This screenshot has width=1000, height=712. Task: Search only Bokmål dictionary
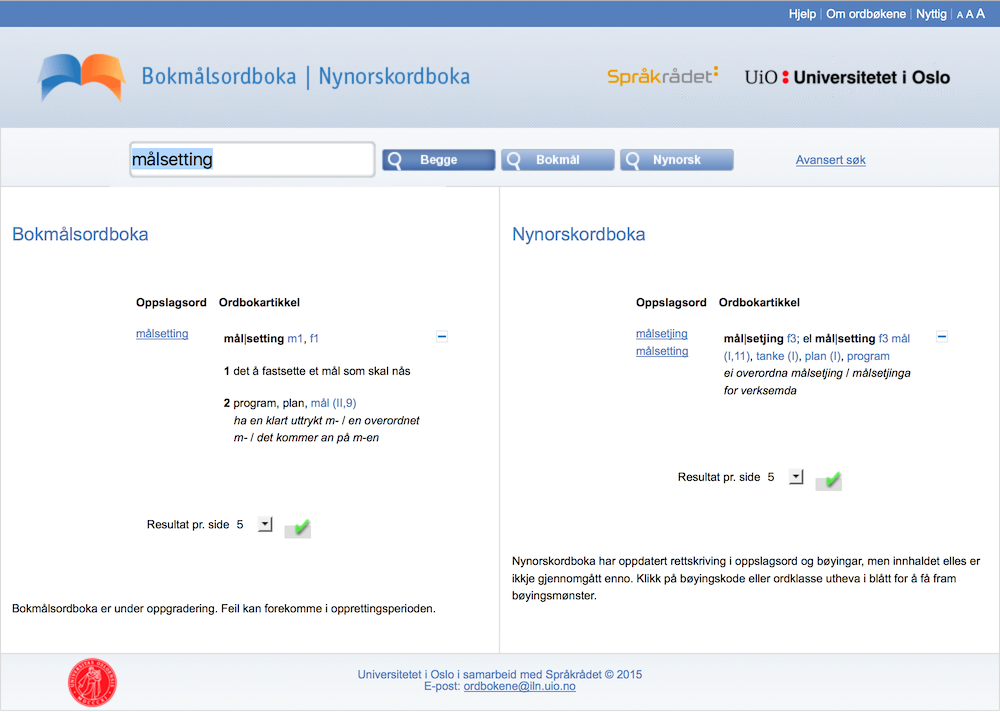click(557, 160)
